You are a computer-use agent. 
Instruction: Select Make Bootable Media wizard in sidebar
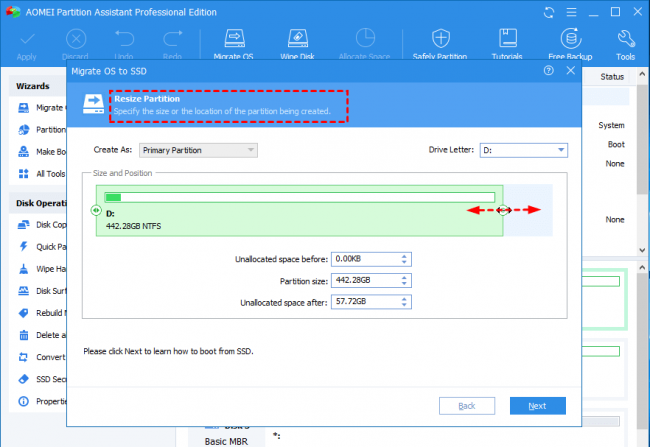42,152
